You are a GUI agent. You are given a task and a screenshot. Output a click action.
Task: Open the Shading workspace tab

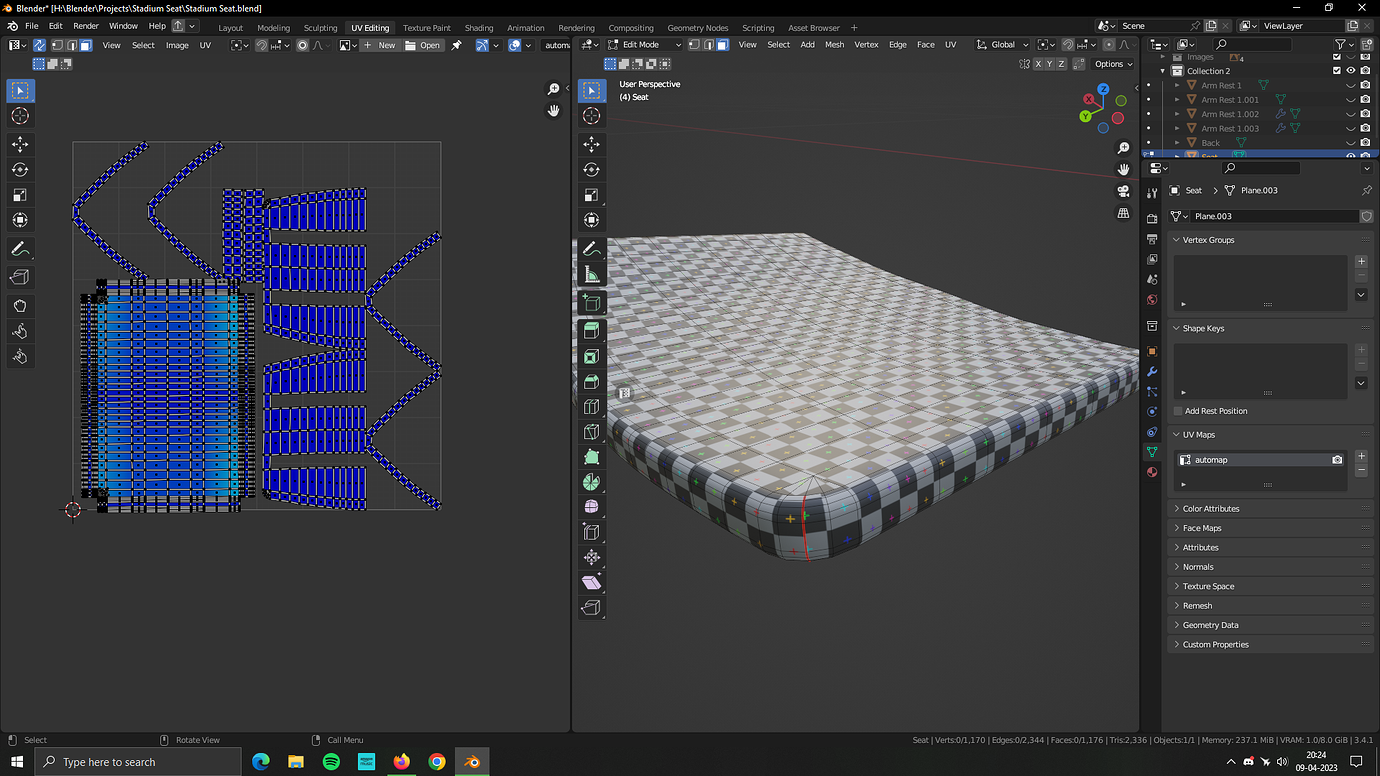479,28
